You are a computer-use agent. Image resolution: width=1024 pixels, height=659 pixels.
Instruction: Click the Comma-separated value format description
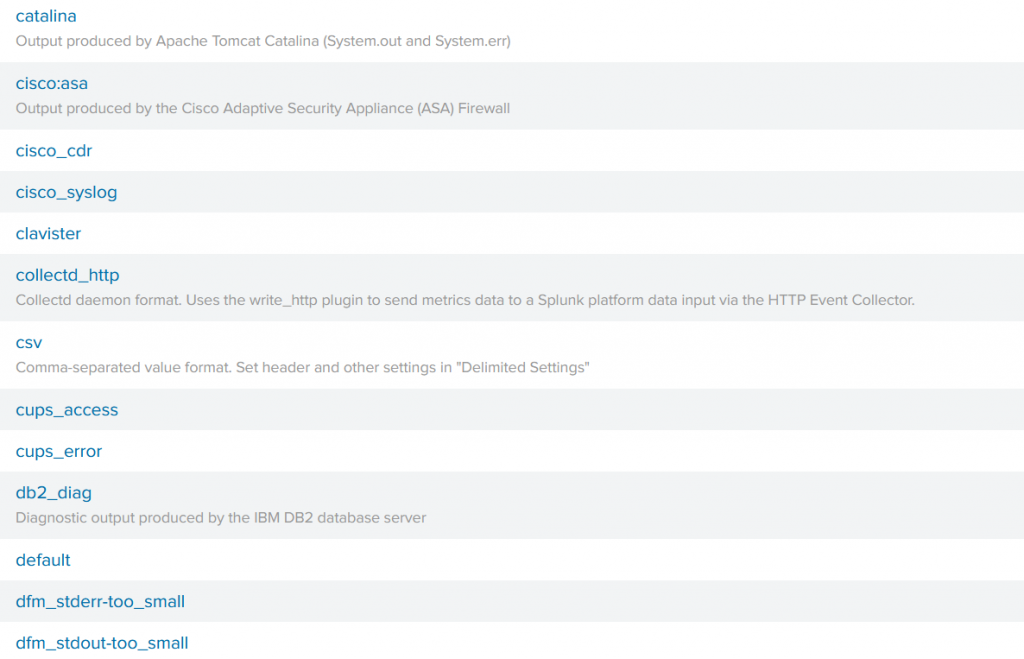302,368
